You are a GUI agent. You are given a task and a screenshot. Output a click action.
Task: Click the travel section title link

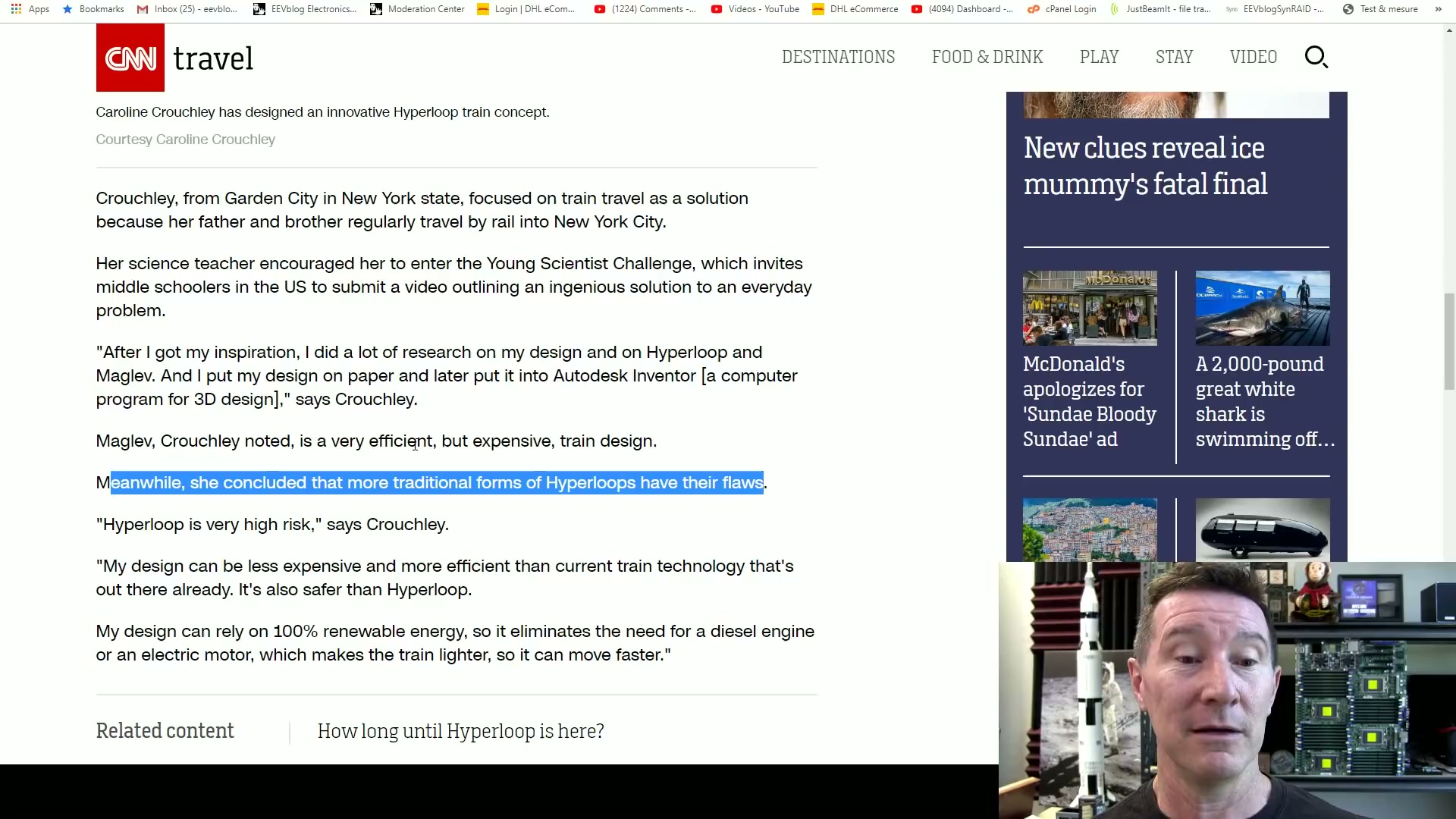[x=213, y=58]
